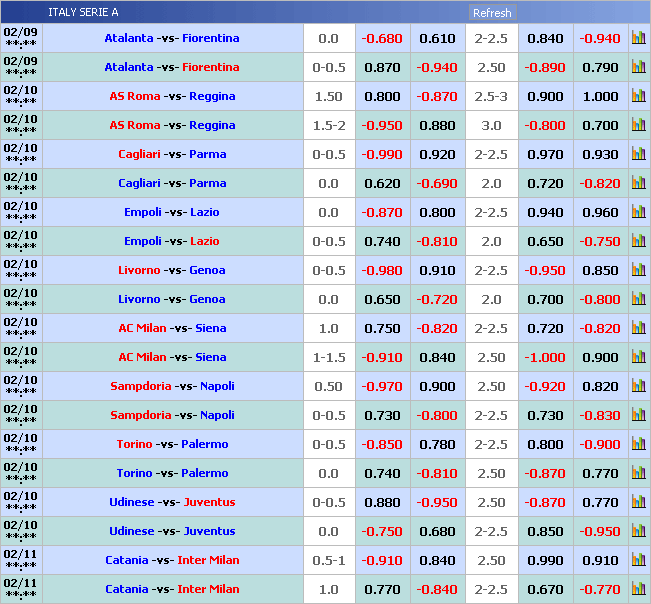This screenshot has height=604, width=651.
Task: Click Udinese -vs- Juventus match with 0.0 handicap
Action: coord(172,532)
